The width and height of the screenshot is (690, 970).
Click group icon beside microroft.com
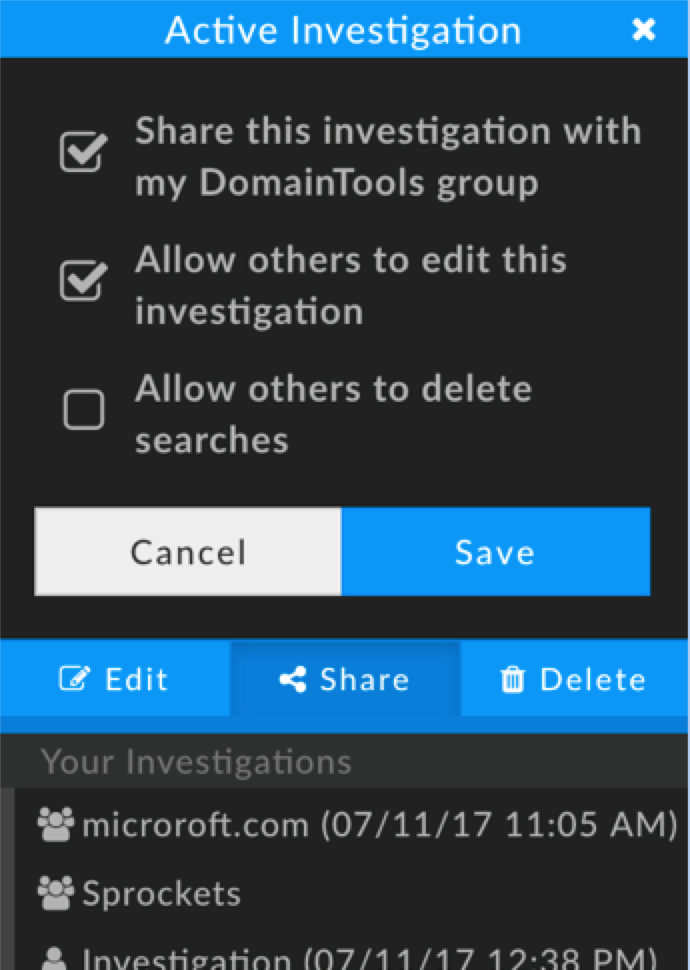point(56,825)
